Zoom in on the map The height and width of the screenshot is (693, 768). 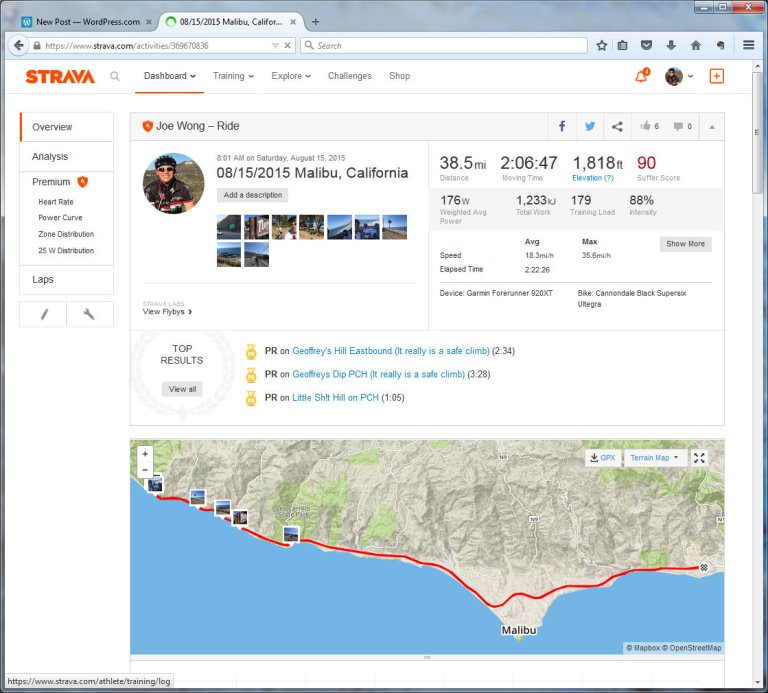(x=145, y=454)
